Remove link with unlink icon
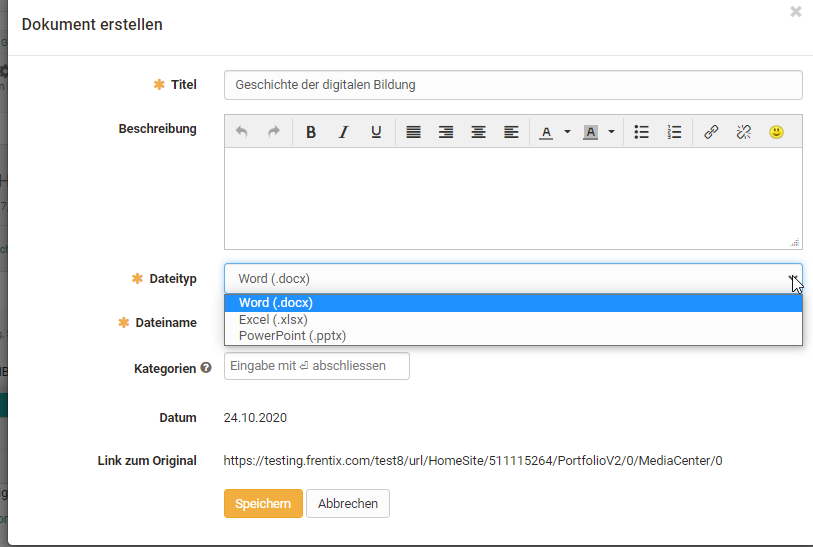813x547 pixels. [743, 132]
